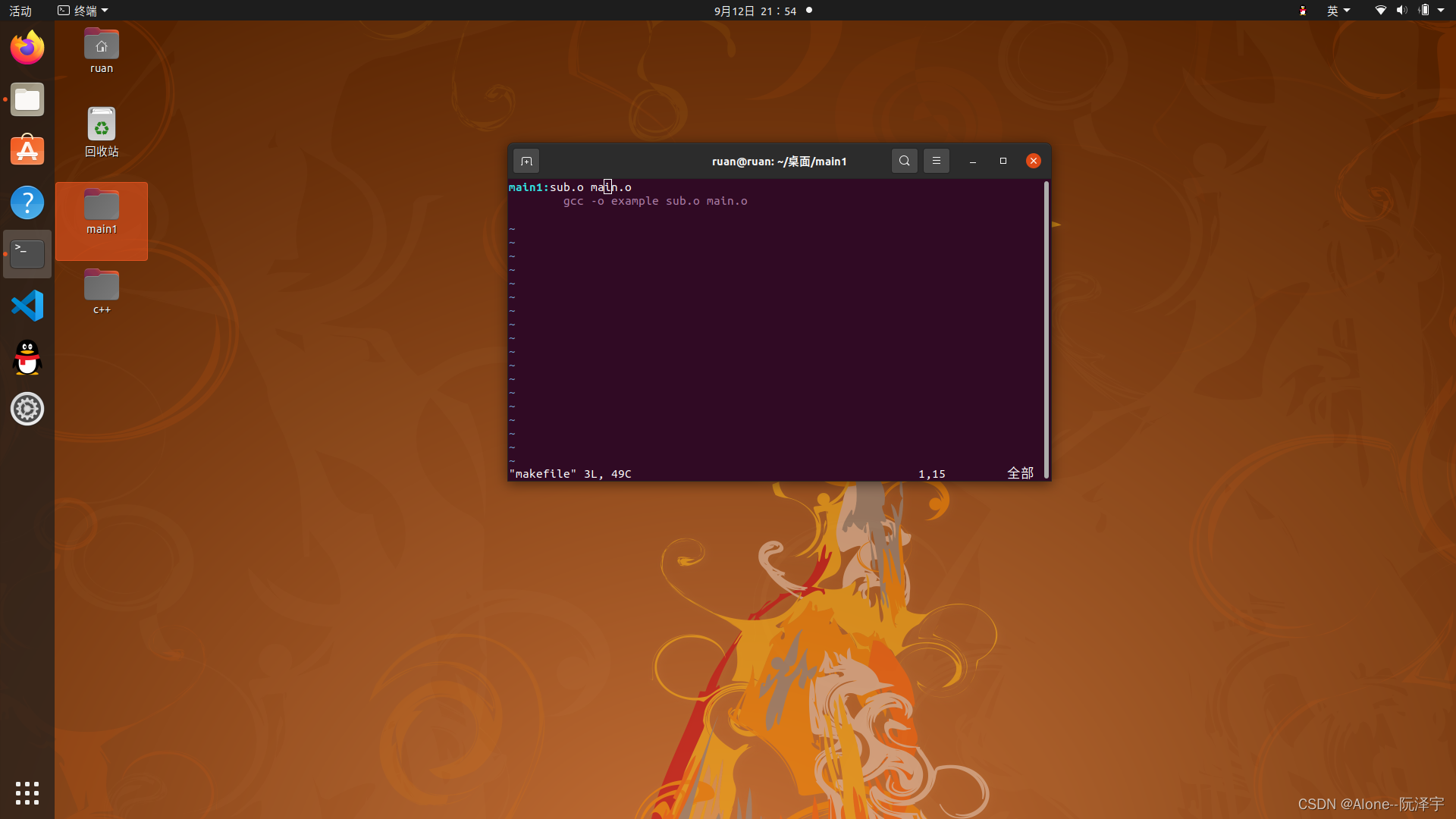
Task: Open Help question mark icon
Action: point(27,202)
